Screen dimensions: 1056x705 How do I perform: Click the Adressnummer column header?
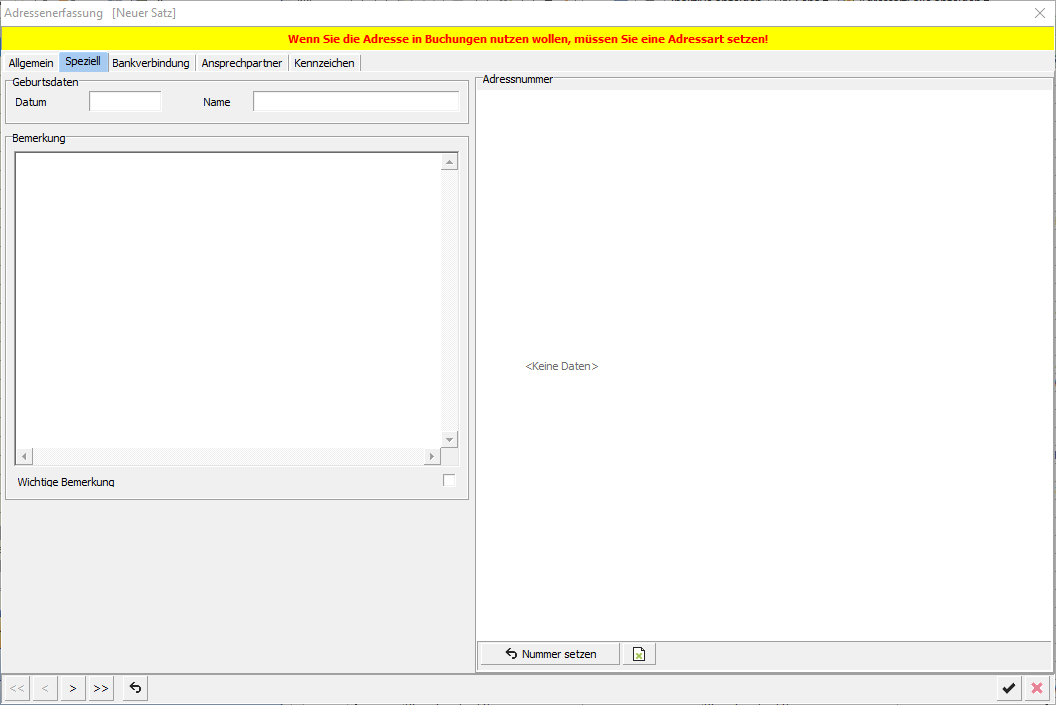coord(764,80)
